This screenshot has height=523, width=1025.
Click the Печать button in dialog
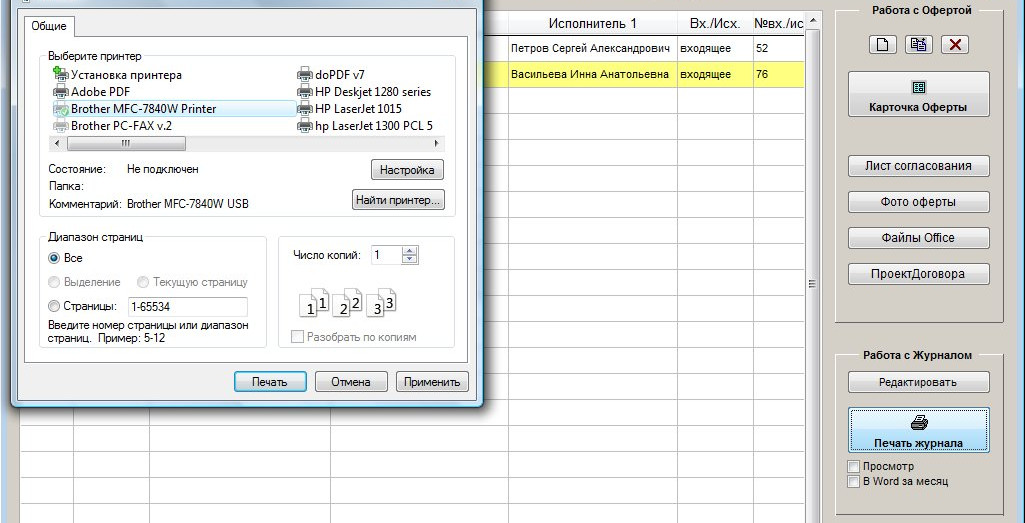click(x=270, y=382)
